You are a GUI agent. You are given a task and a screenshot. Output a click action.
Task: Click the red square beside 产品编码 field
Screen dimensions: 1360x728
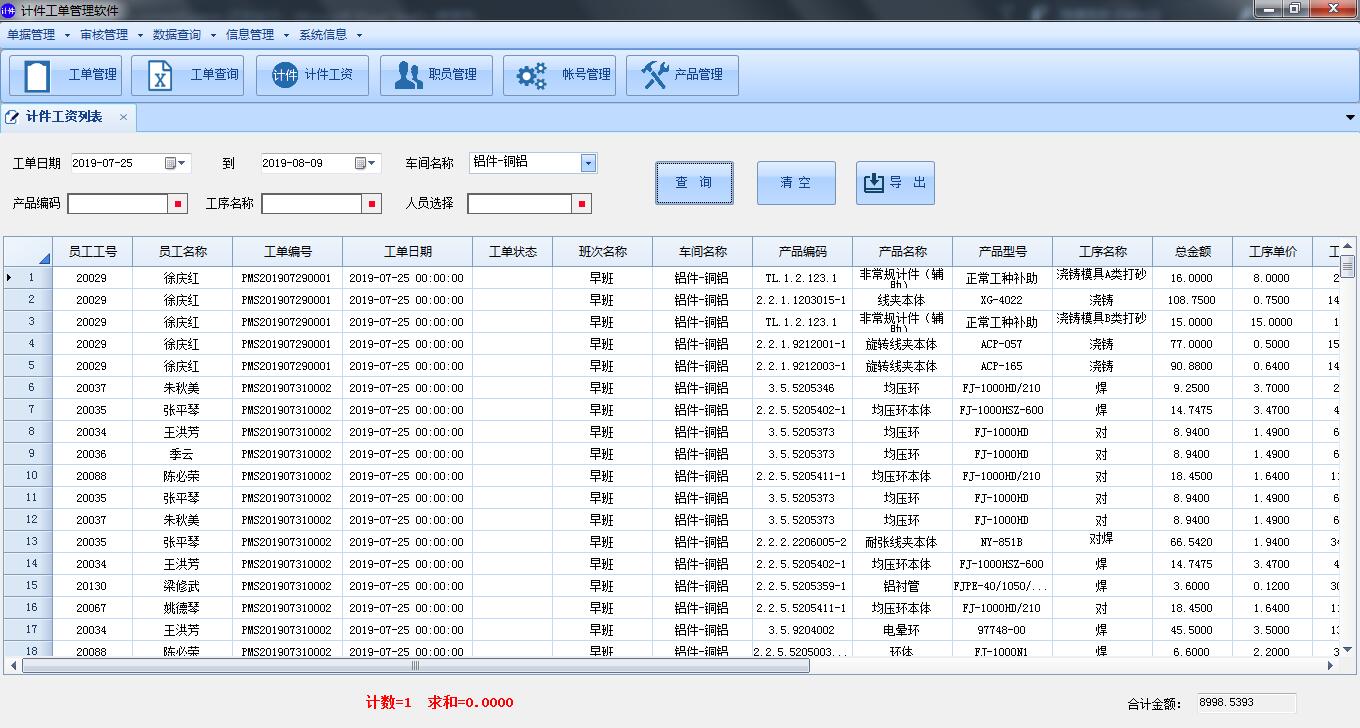(179, 204)
